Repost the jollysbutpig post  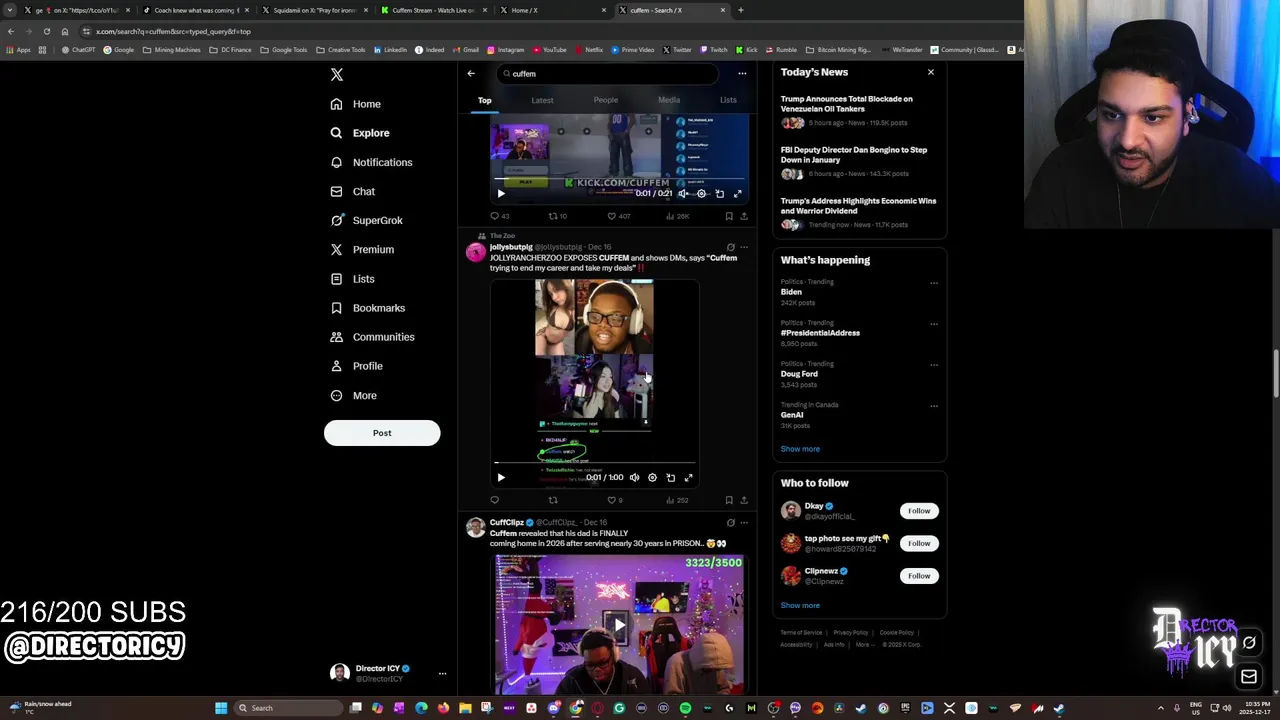553,500
